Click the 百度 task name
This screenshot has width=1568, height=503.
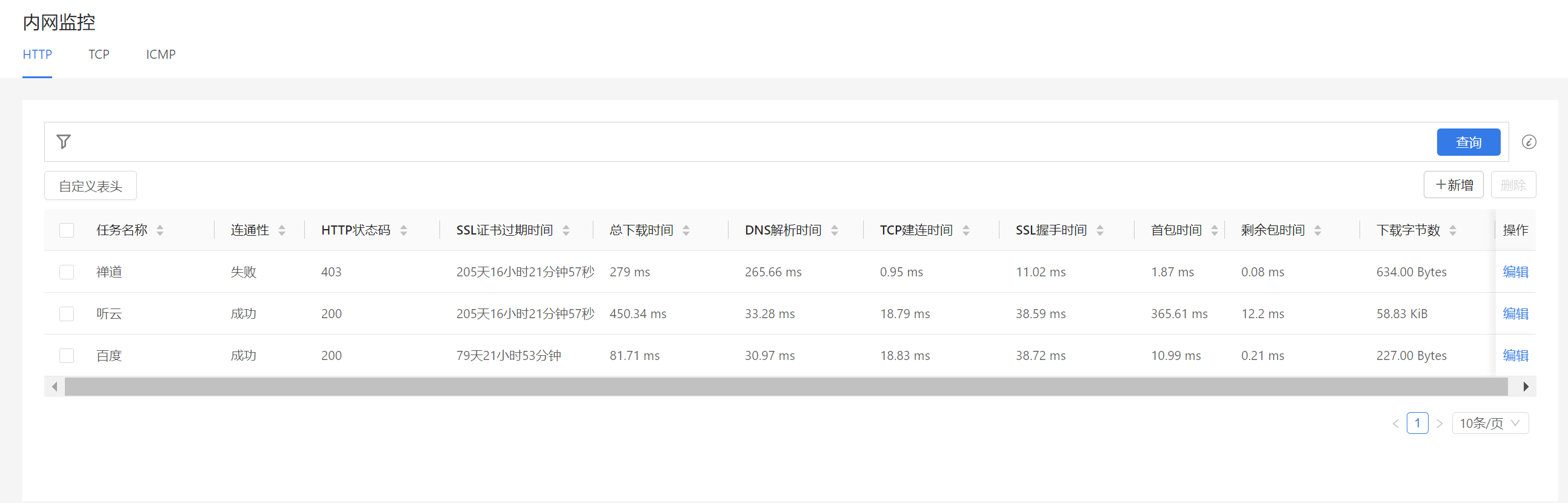(x=110, y=356)
